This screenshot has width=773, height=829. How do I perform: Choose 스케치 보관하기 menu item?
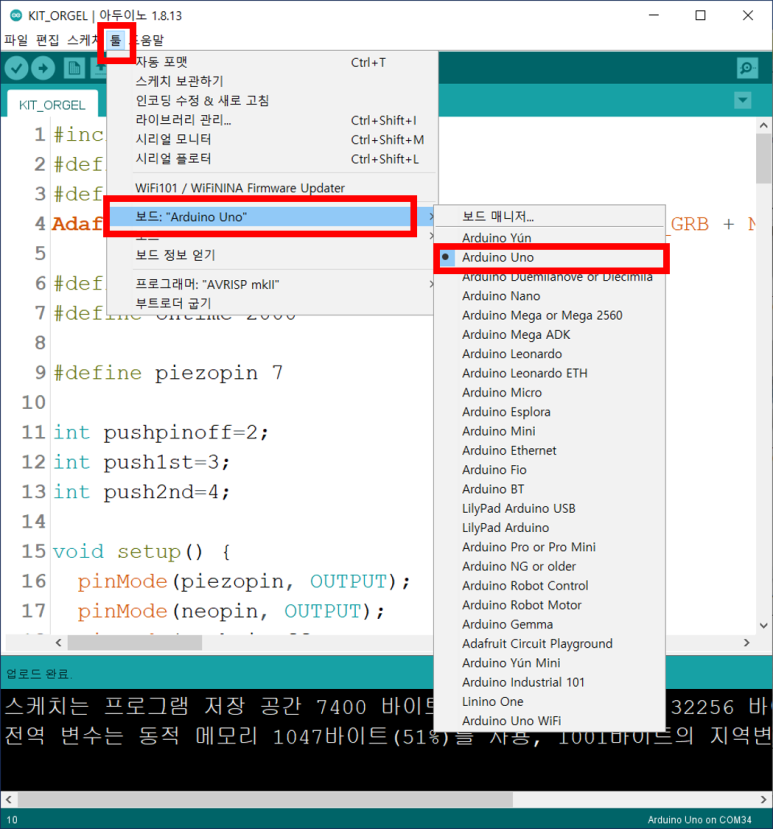pos(272,81)
